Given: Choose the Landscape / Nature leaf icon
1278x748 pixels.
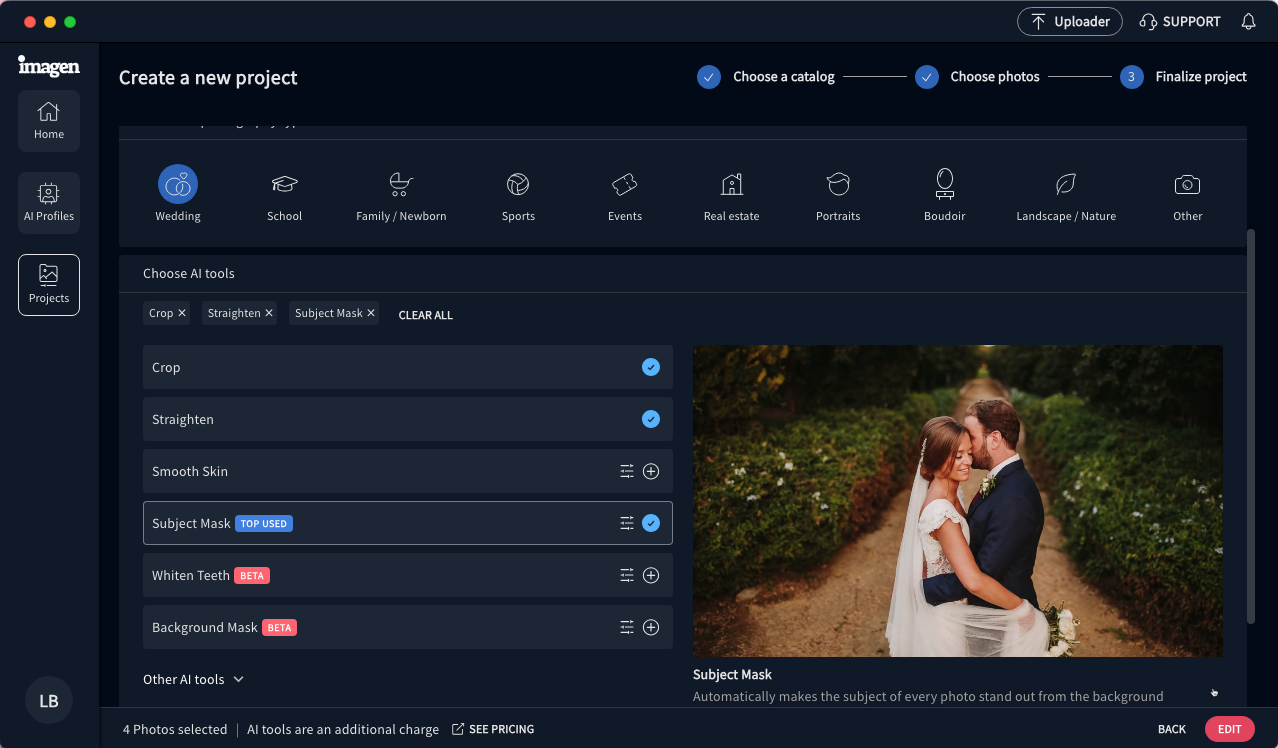Looking at the screenshot, I should click(x=1066, y=185).
